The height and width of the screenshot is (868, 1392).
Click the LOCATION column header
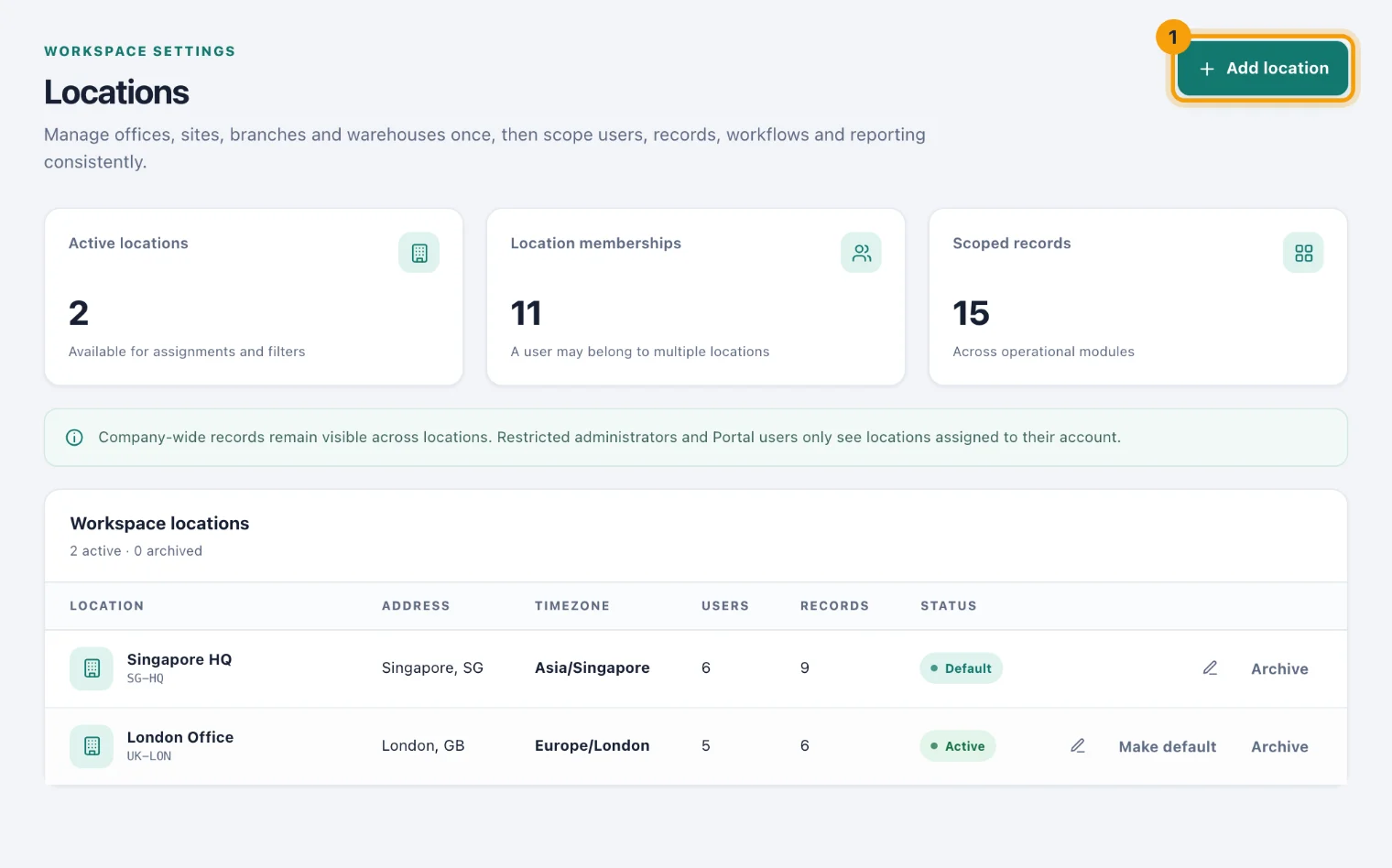107,606
